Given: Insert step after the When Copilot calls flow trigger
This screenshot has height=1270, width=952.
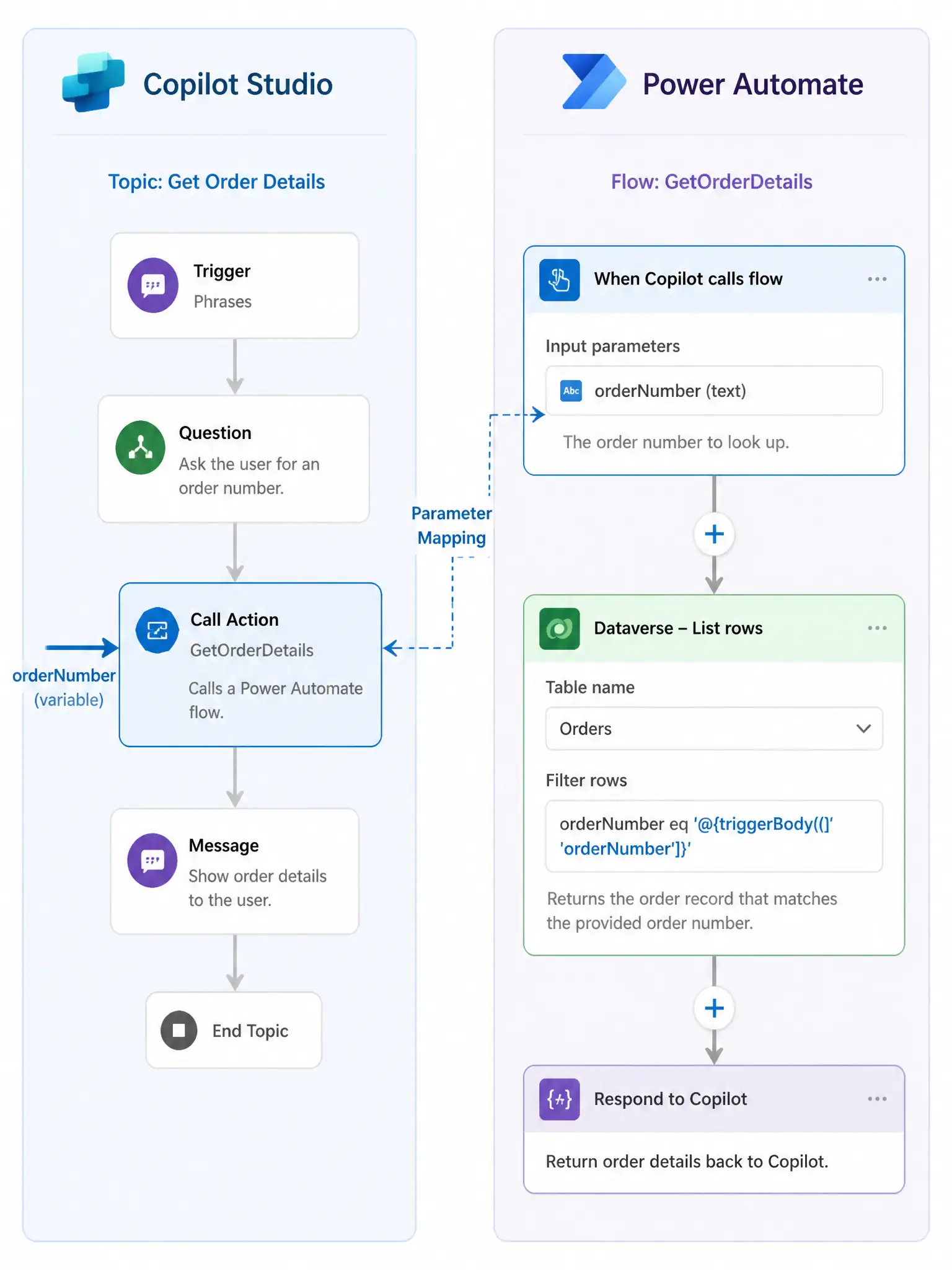Looking at the screenshot, I should tap(714, 534).
